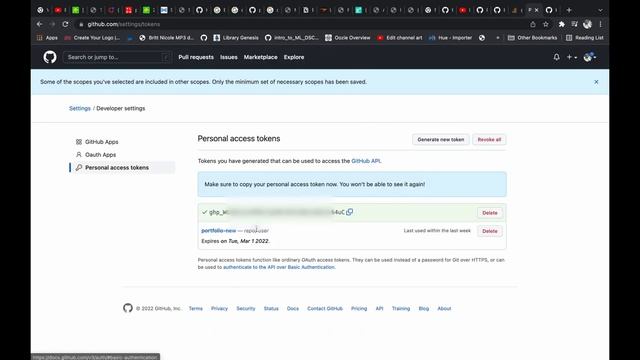Open the intro_to_ML_DSC bookmark
The height and width of the screenshot is (360, 640).
[291, 38]
